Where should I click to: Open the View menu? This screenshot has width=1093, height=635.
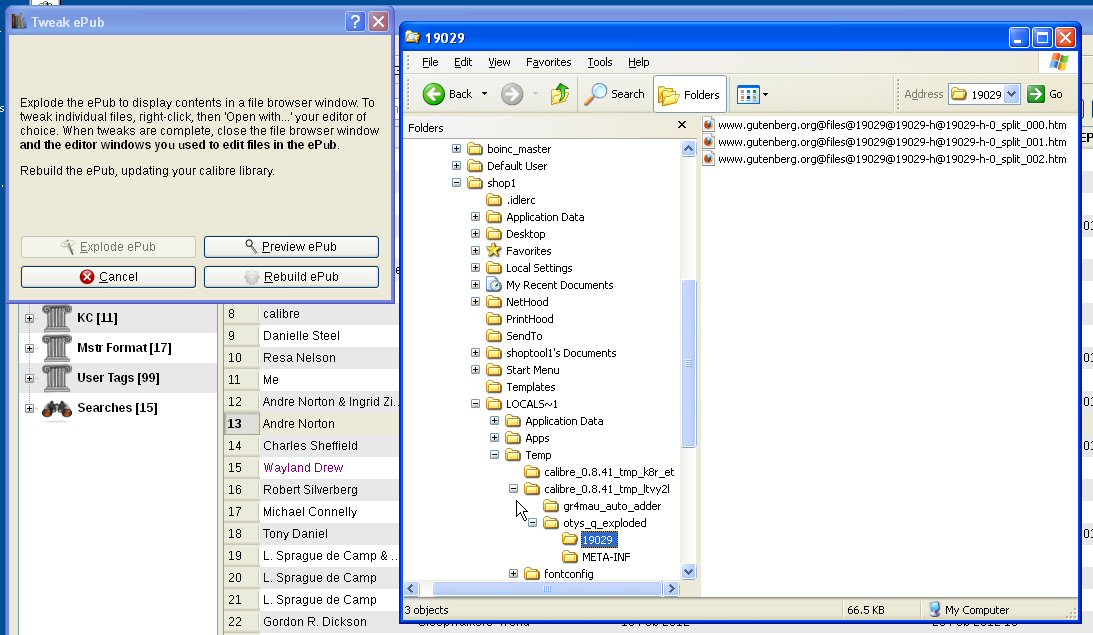point(499,62)
